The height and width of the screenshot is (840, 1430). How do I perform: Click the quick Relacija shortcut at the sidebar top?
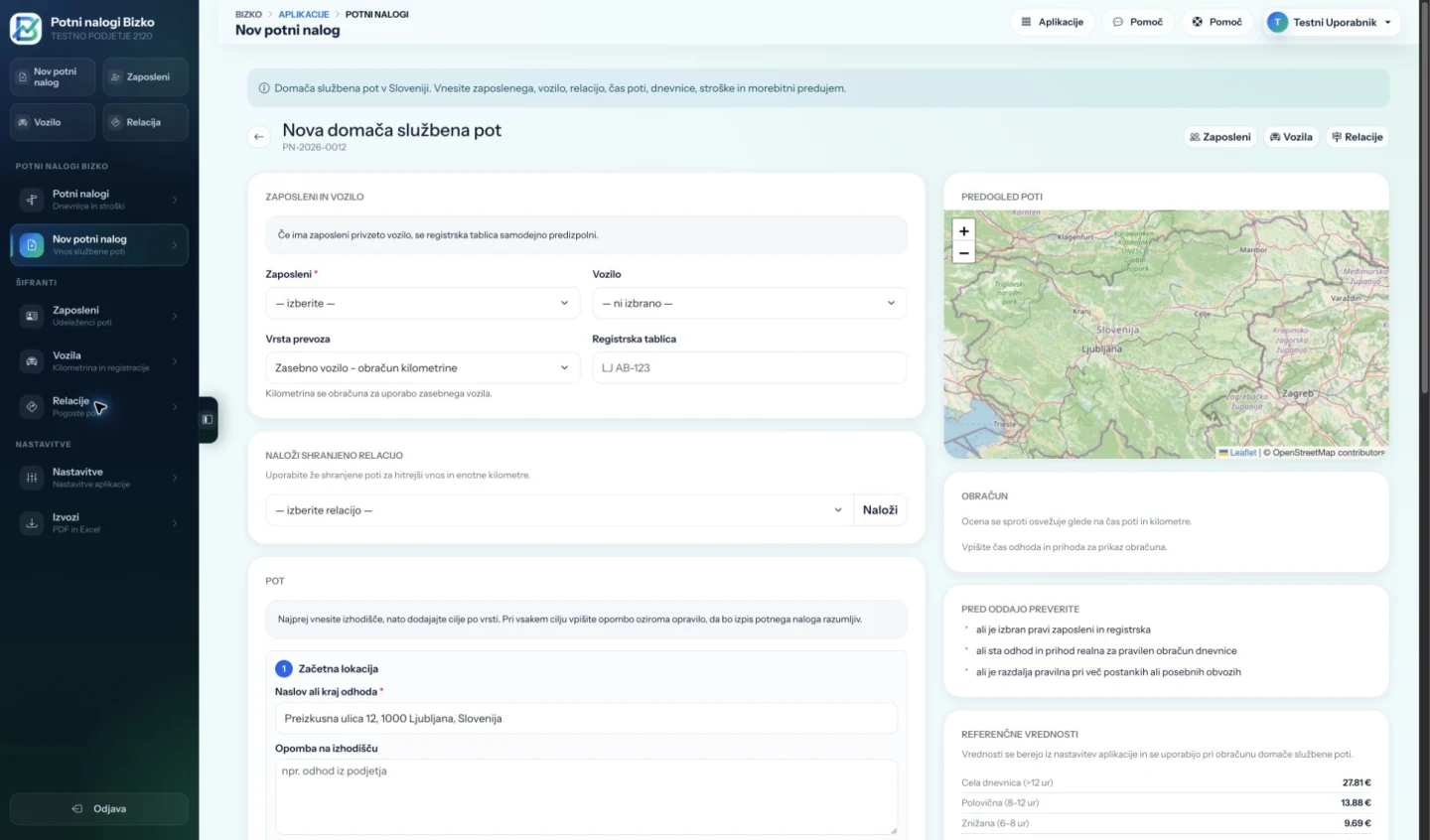coord(145,122)
